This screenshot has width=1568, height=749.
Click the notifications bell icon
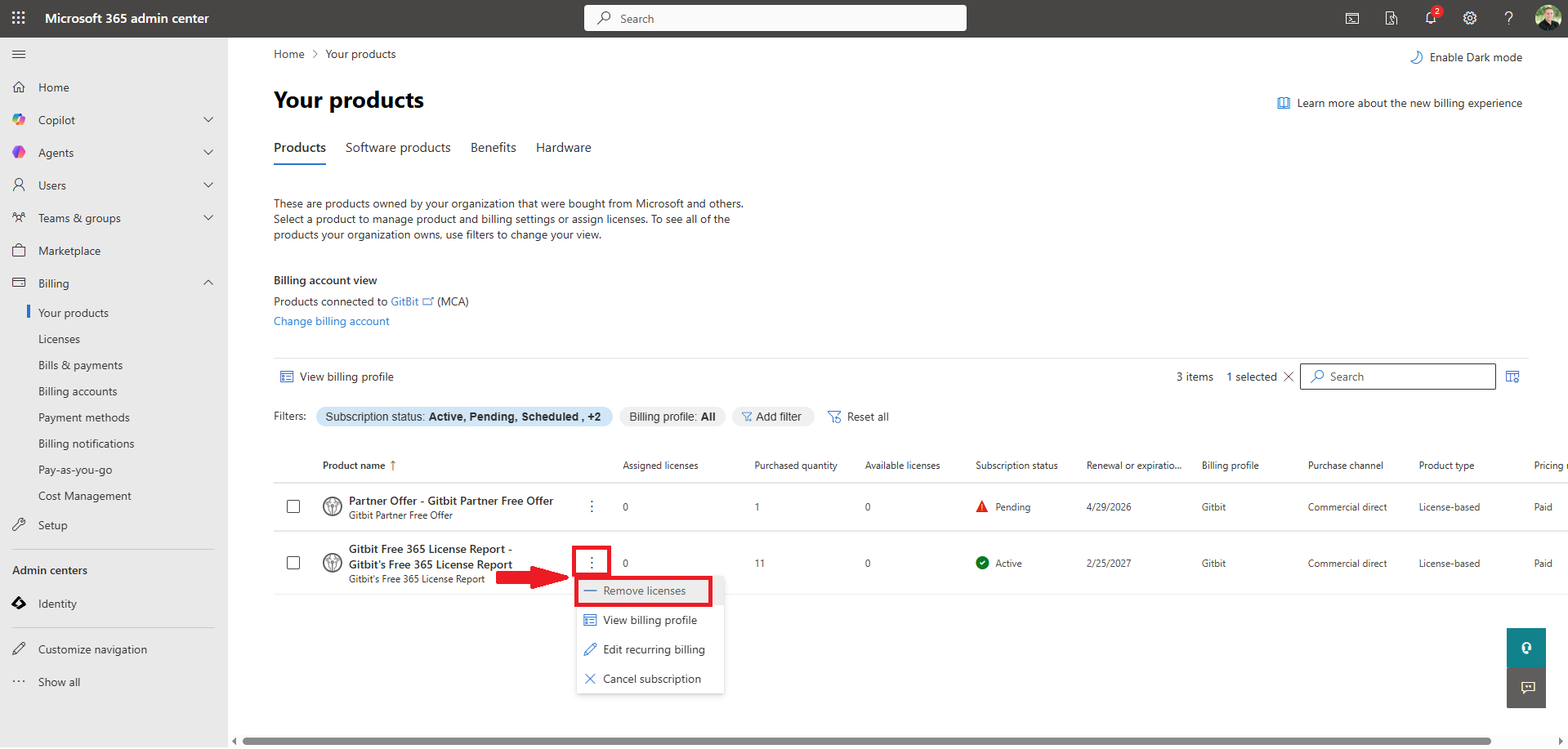[1431, 18]
